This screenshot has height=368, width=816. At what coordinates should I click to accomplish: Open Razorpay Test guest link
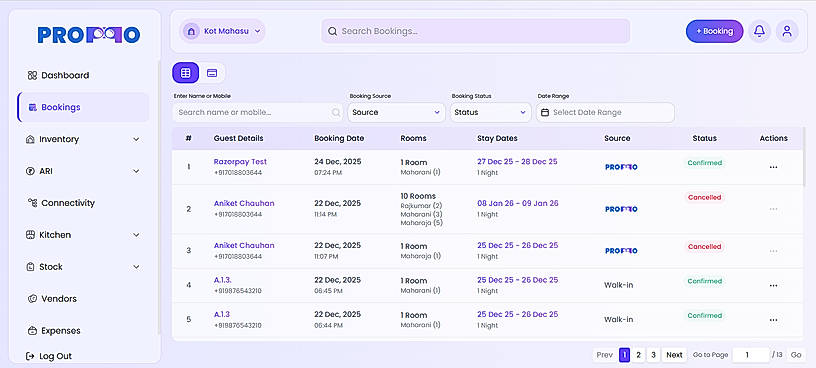(240, 162)
